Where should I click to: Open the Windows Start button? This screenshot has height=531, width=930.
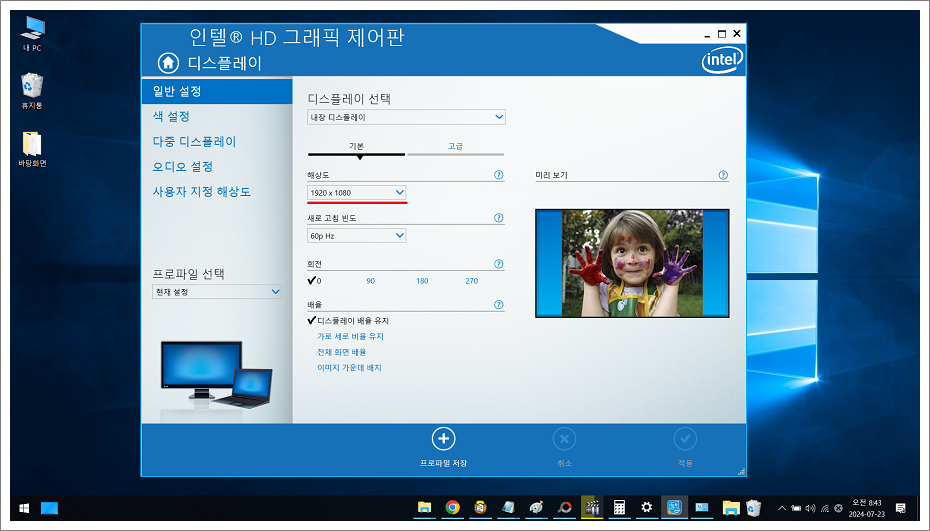click(x=24, y=508)
